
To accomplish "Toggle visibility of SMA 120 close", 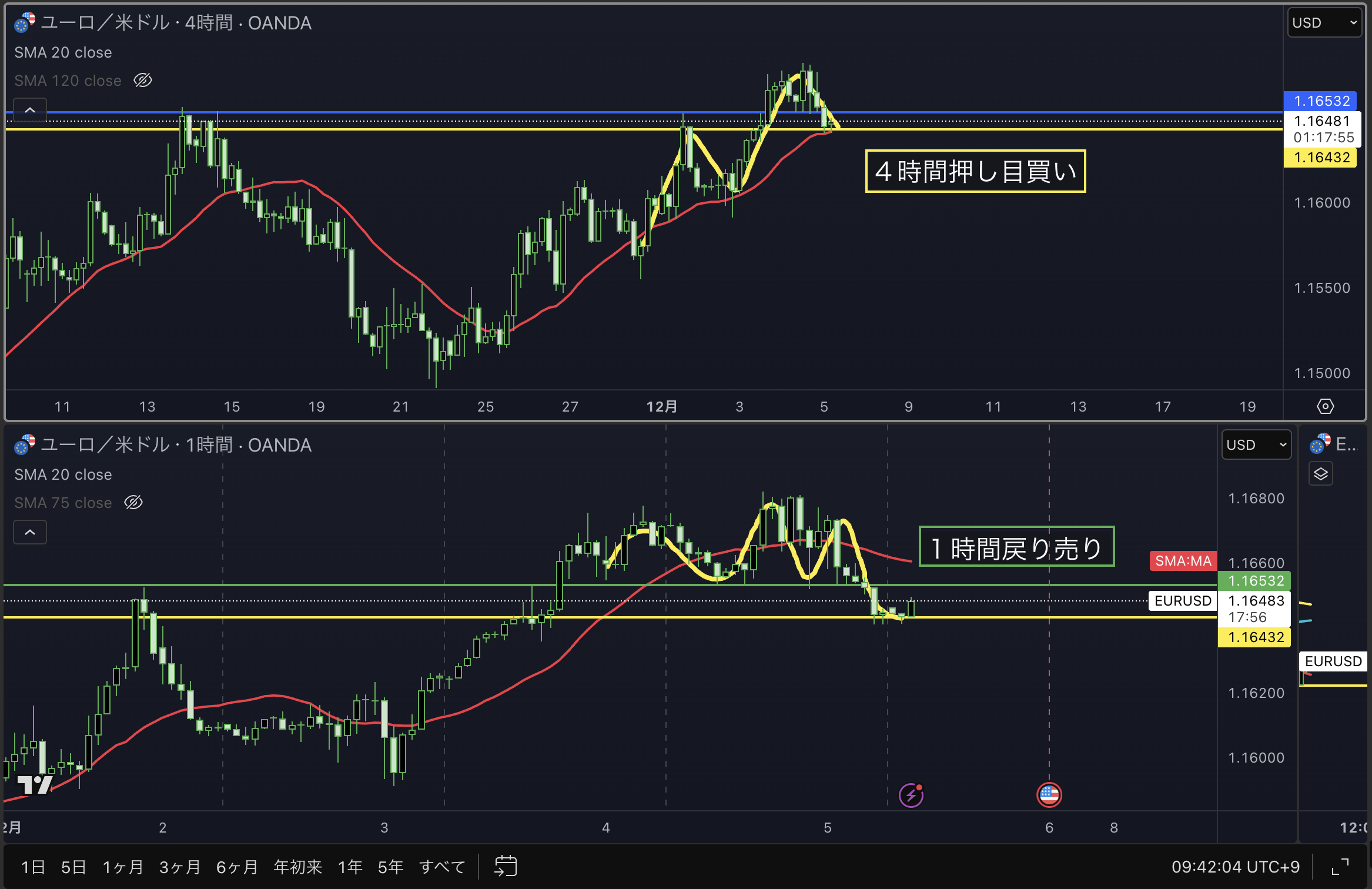I will pyautogui.click(x=143, y=81).
